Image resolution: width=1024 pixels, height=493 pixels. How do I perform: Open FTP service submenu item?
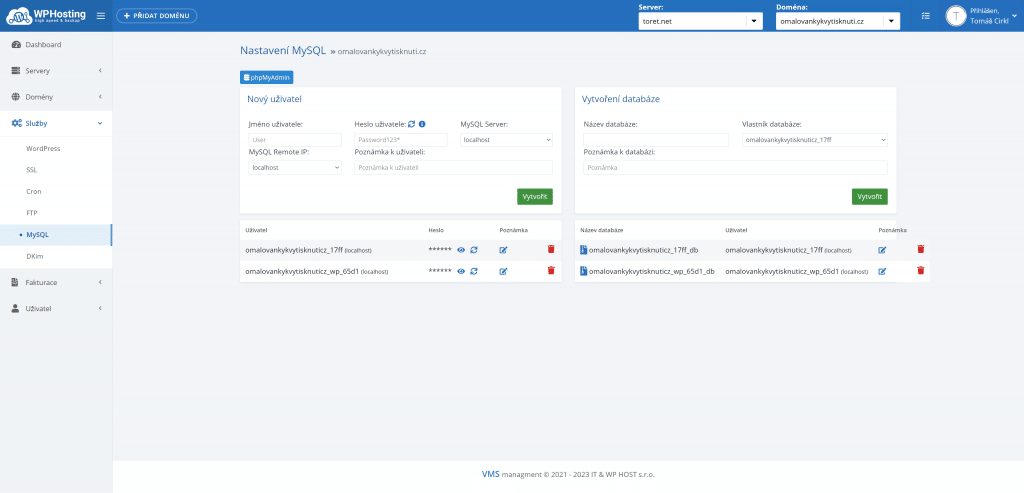tap(32, 213)
